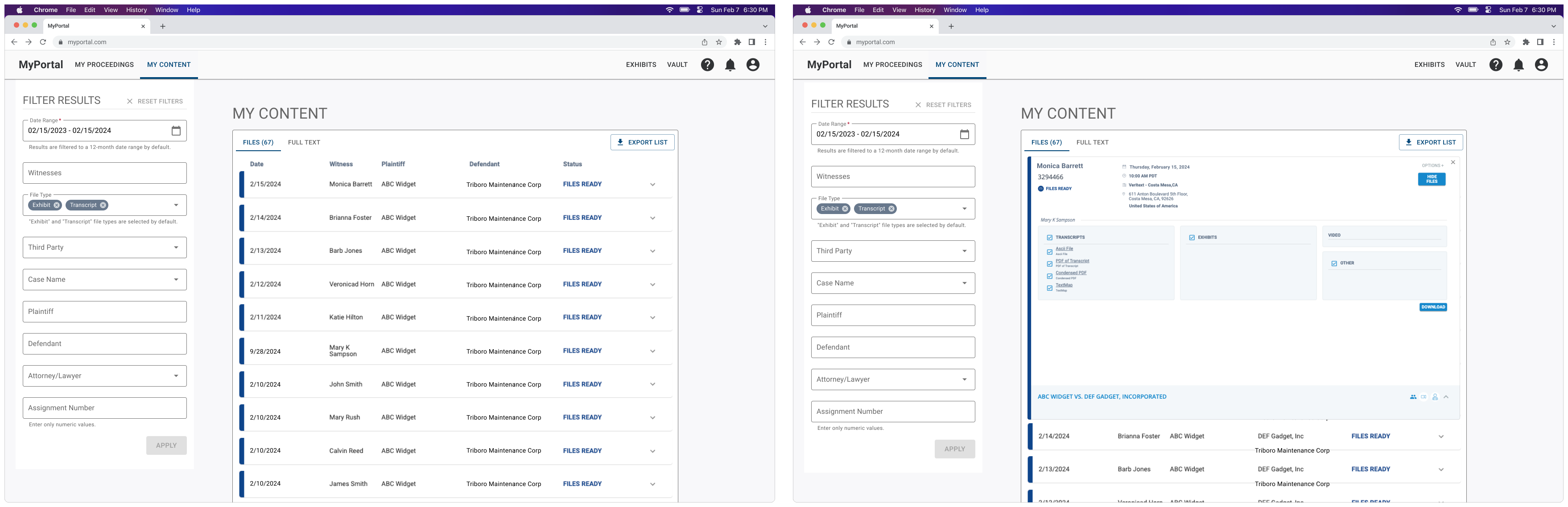The height and width of the screenshot is (507, 1568).
Task: Open the PDF of Transcript link
Action: (x=1073, y=260)
